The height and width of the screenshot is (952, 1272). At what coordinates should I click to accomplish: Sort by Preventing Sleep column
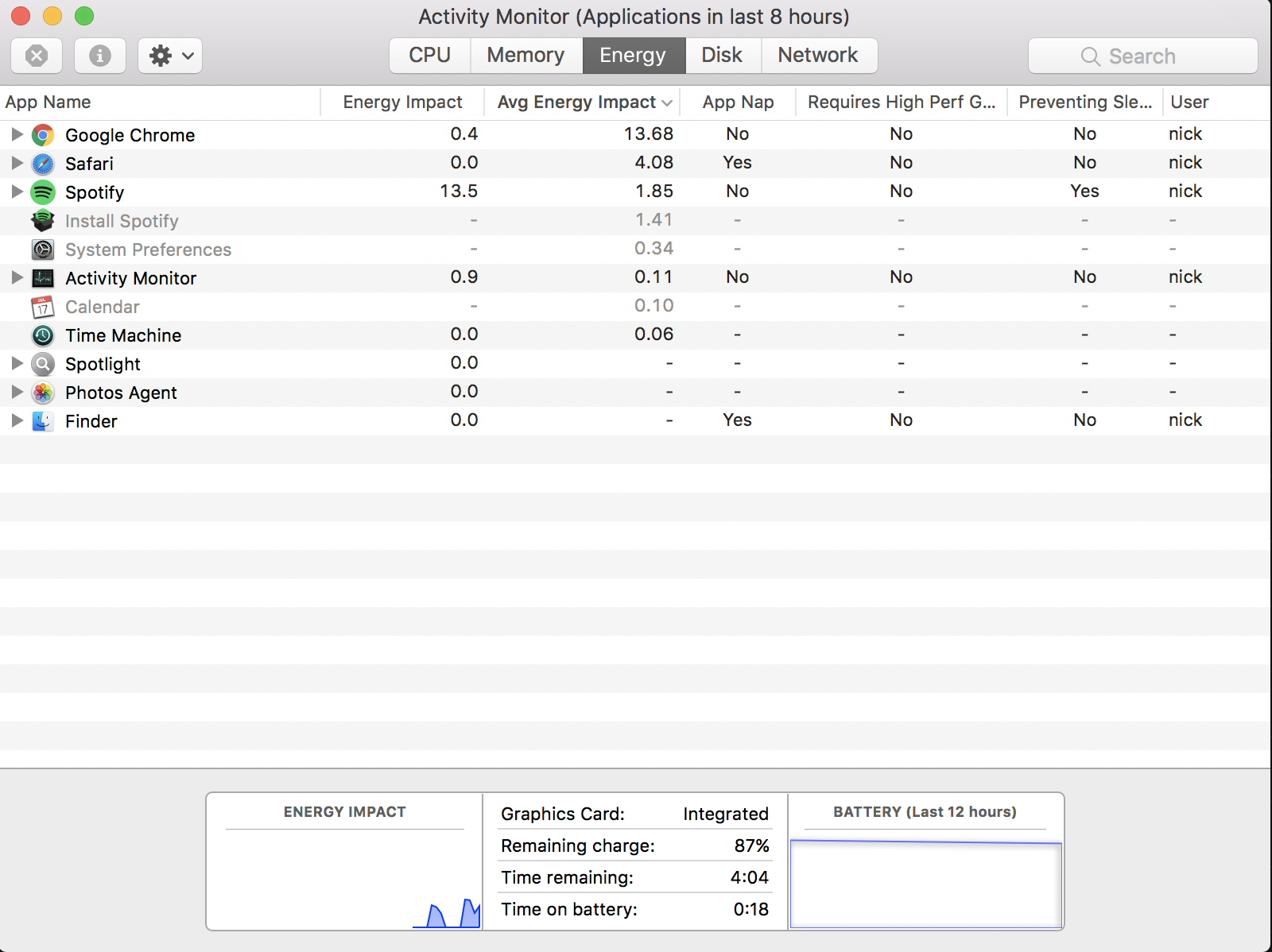(x=1085, y=102)
